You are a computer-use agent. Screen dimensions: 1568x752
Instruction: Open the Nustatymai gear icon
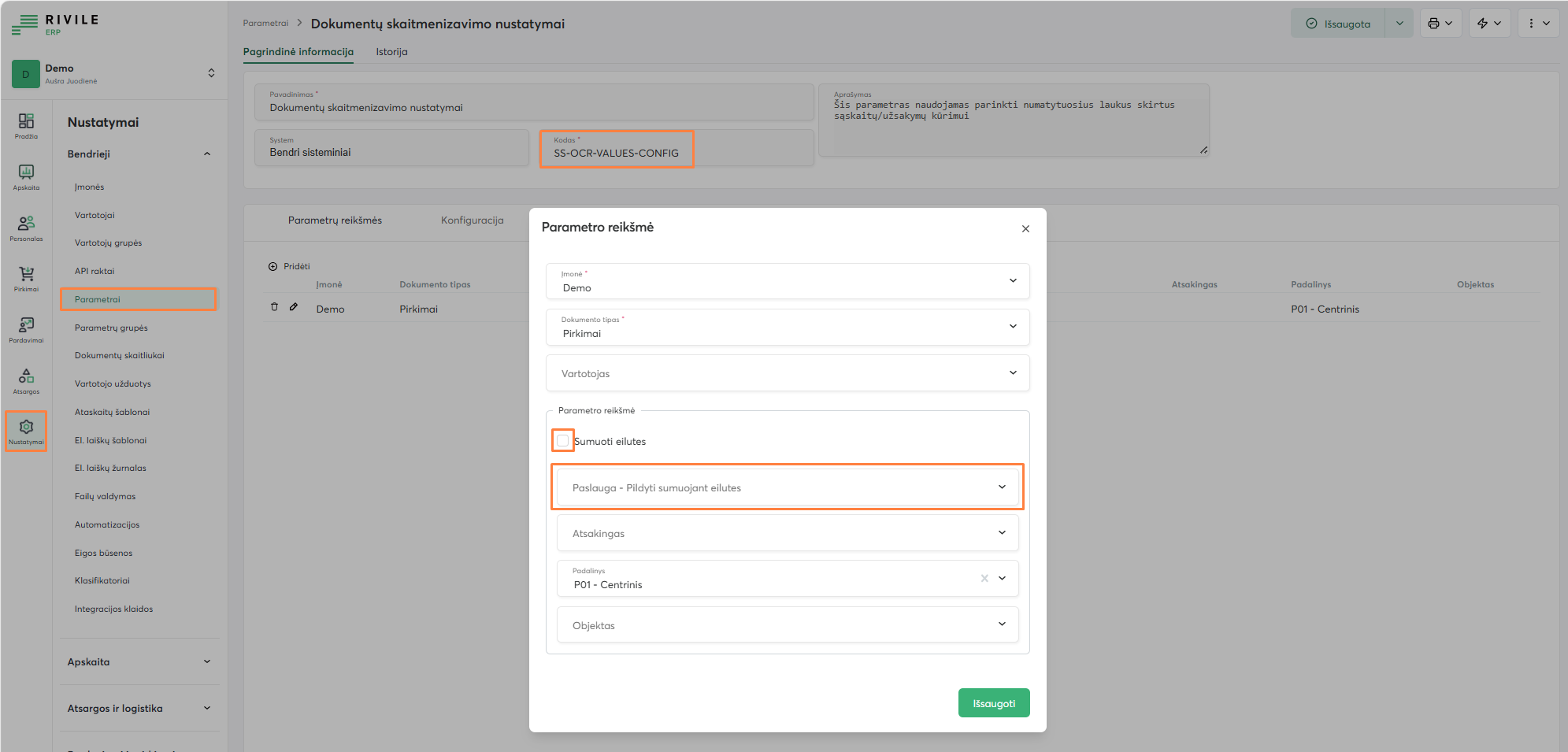tap(26, 431)
